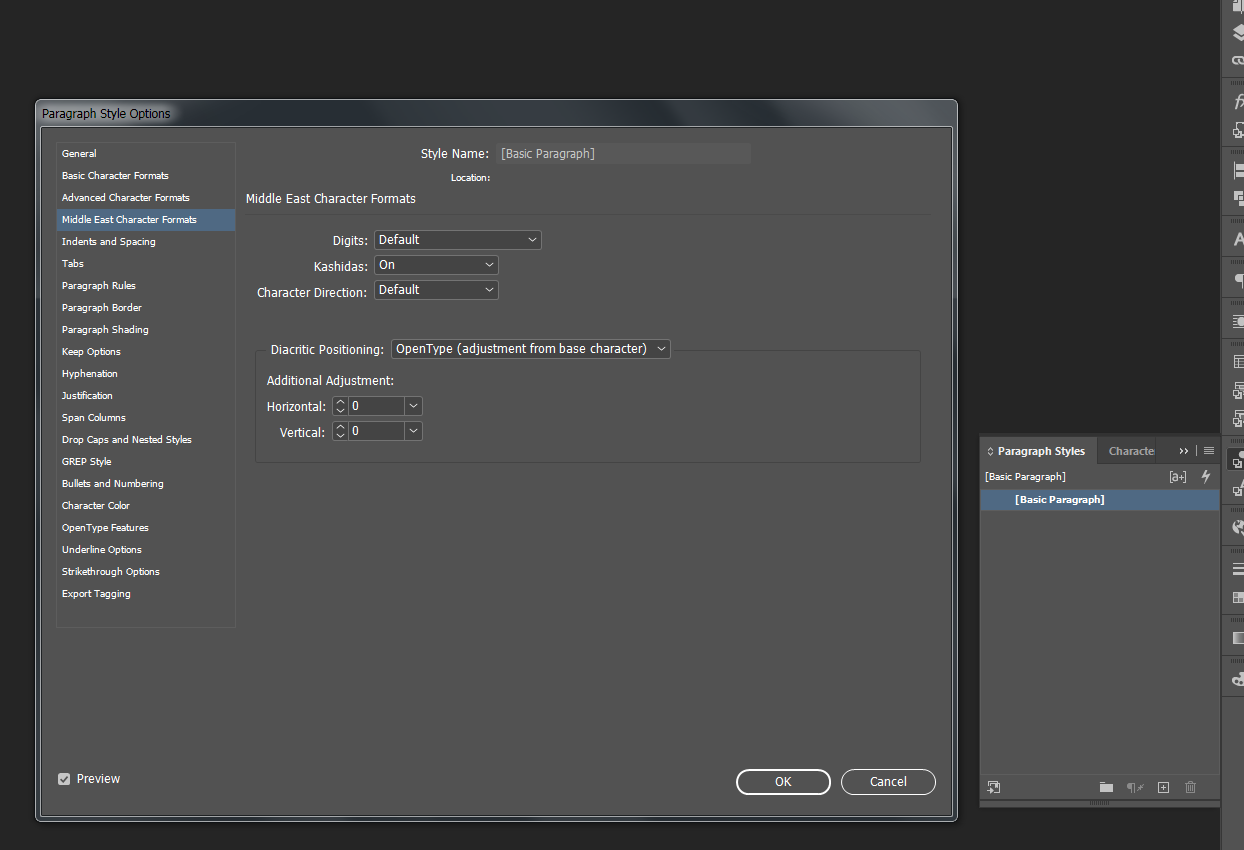Viewport: 1244px width, 850px height.
Task: Select Justification category
Action: (x=146, y=396)
